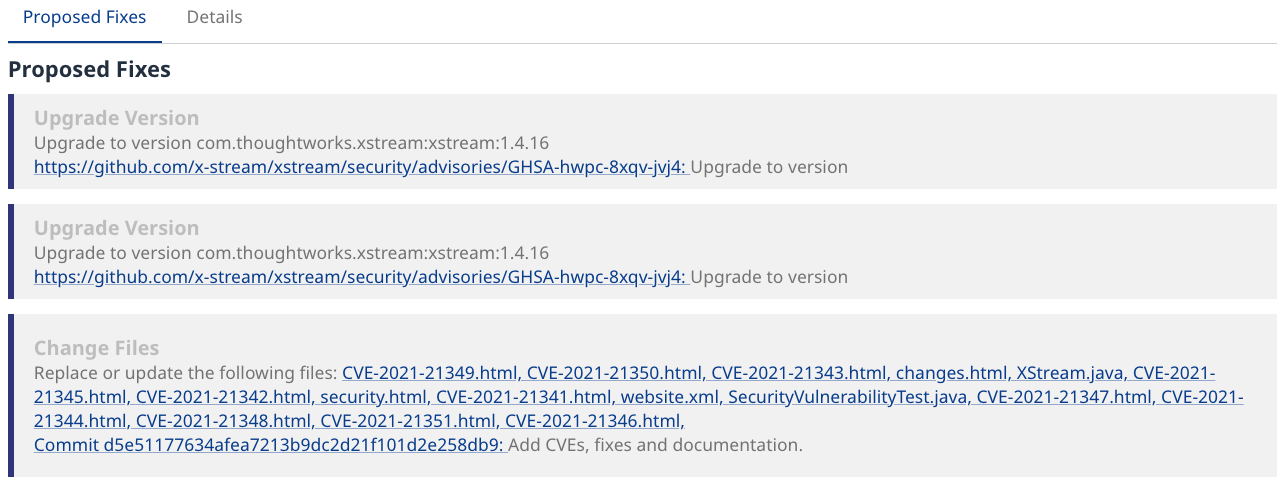Screen dimensions: 1277x490
Task: Select the Proposed Fixes tab
Action: point(84,17)
